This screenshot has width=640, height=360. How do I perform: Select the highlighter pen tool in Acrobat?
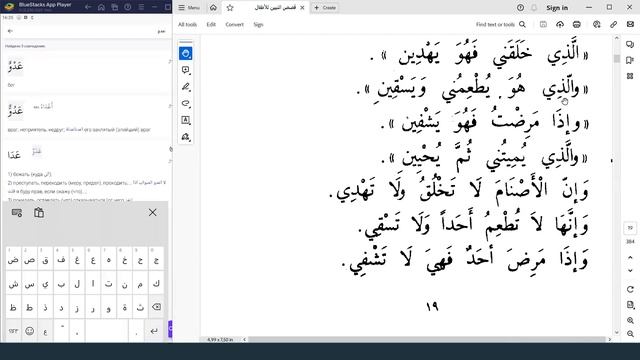pos(186,87)
